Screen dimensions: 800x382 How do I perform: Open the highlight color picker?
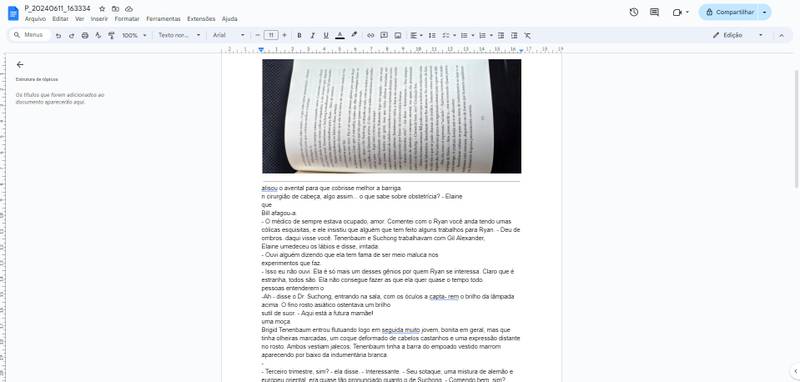click(x=354, y=35)
